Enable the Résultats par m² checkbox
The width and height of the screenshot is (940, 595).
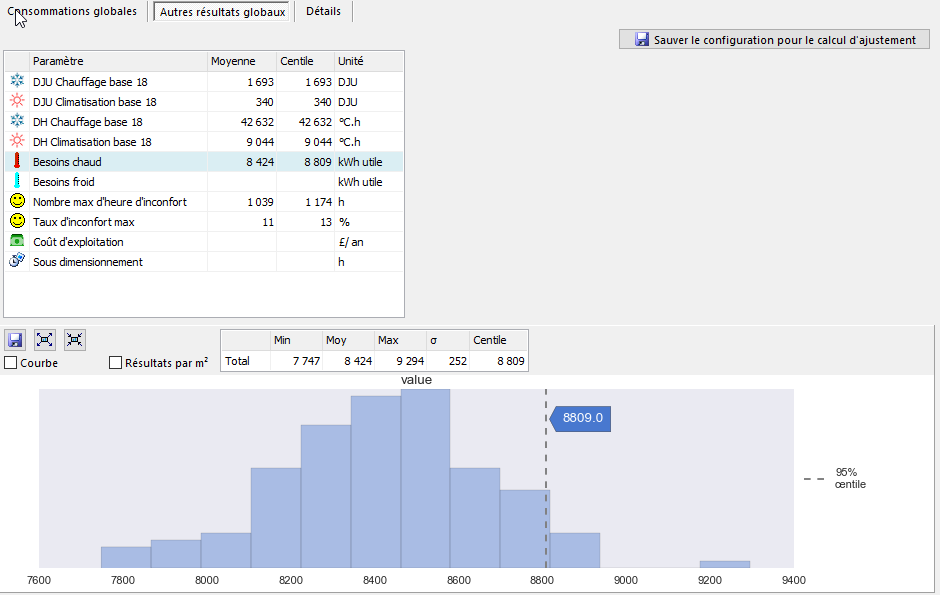point(115,363)
